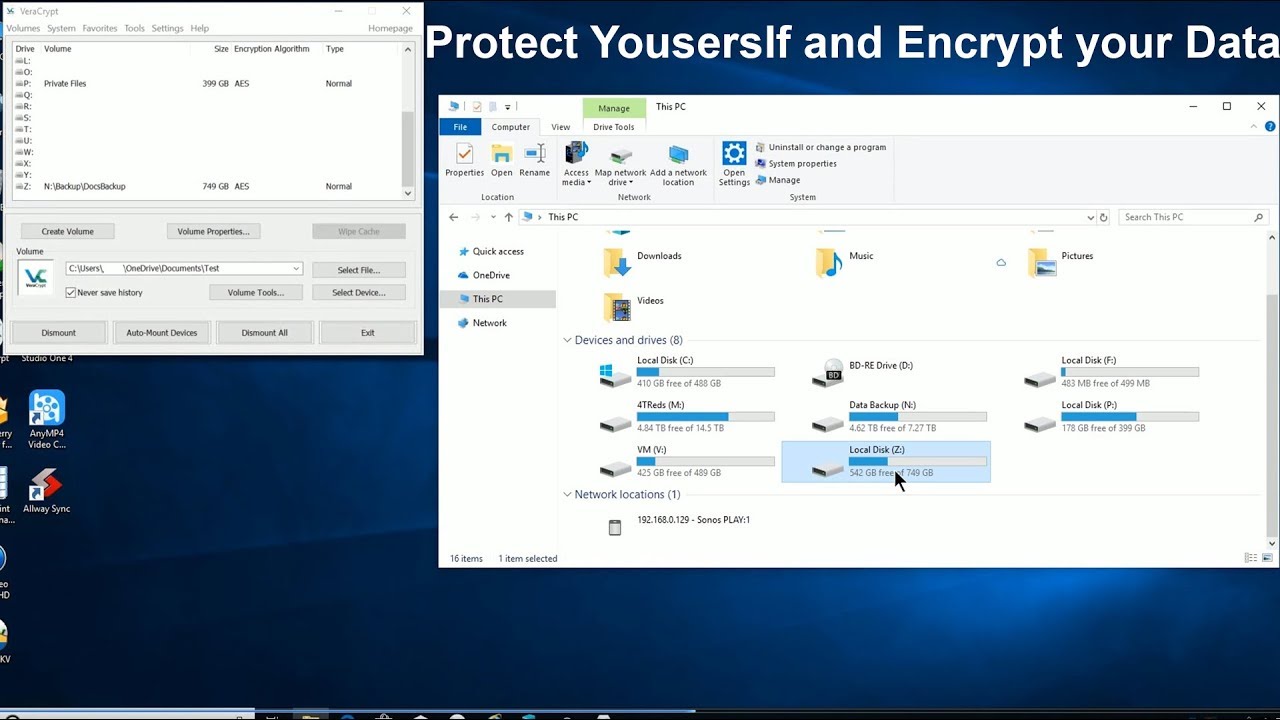The image size is (1280, 720).
Task: Select the VM (V:) drive icon
Action: (x=615, y=468)
